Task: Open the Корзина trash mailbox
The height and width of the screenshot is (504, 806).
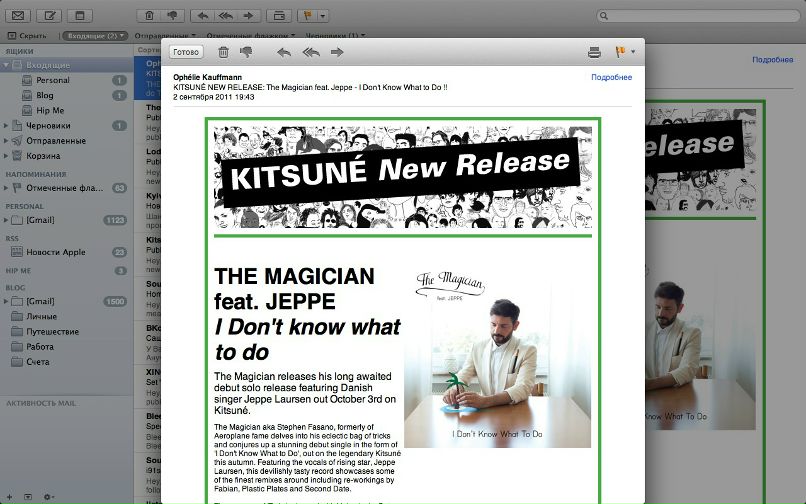Action: pyautogui.click(x=41, y=156)
